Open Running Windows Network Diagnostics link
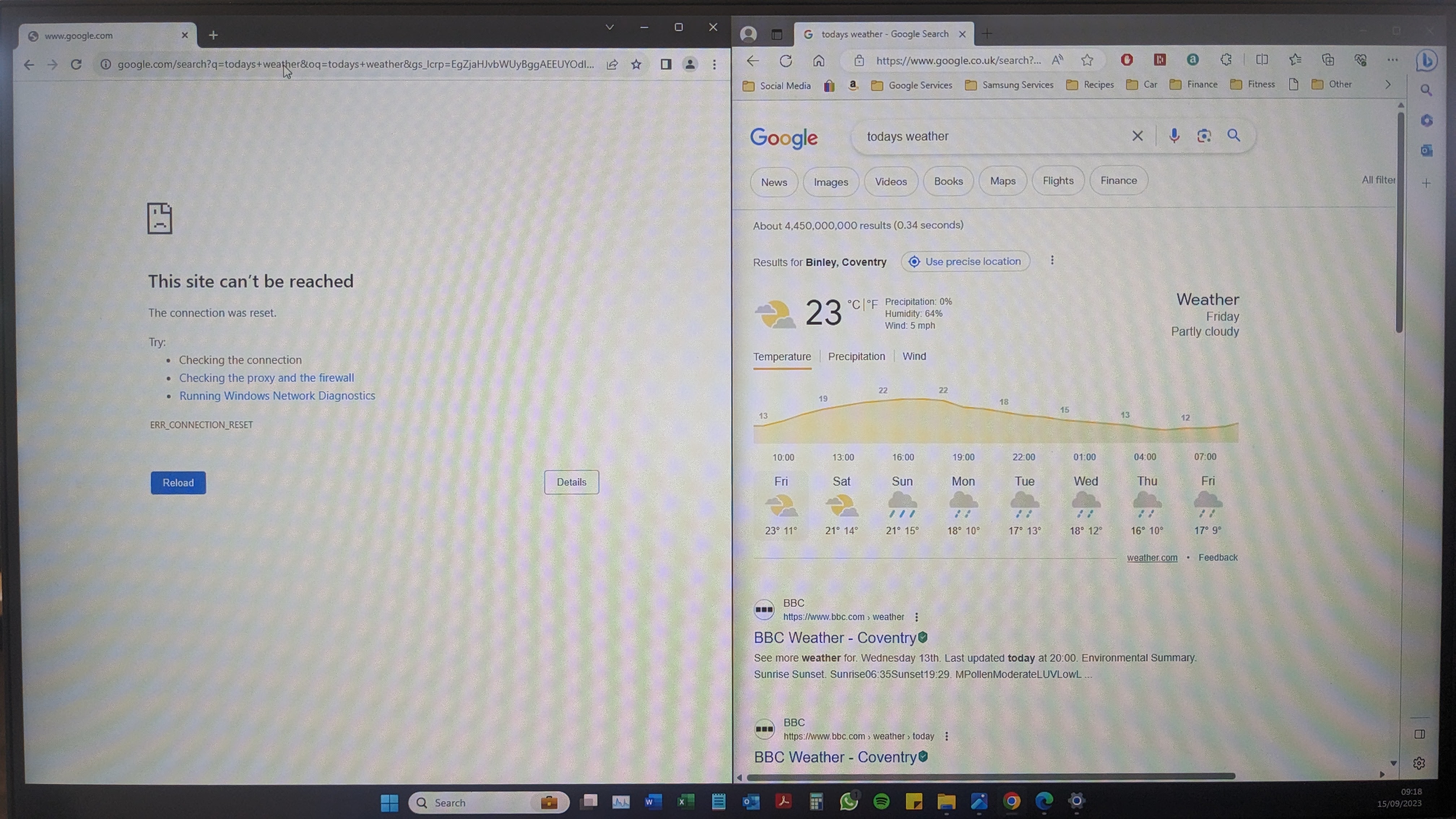1456x819 pixels. pyautogui.click(x=277, y=396)
